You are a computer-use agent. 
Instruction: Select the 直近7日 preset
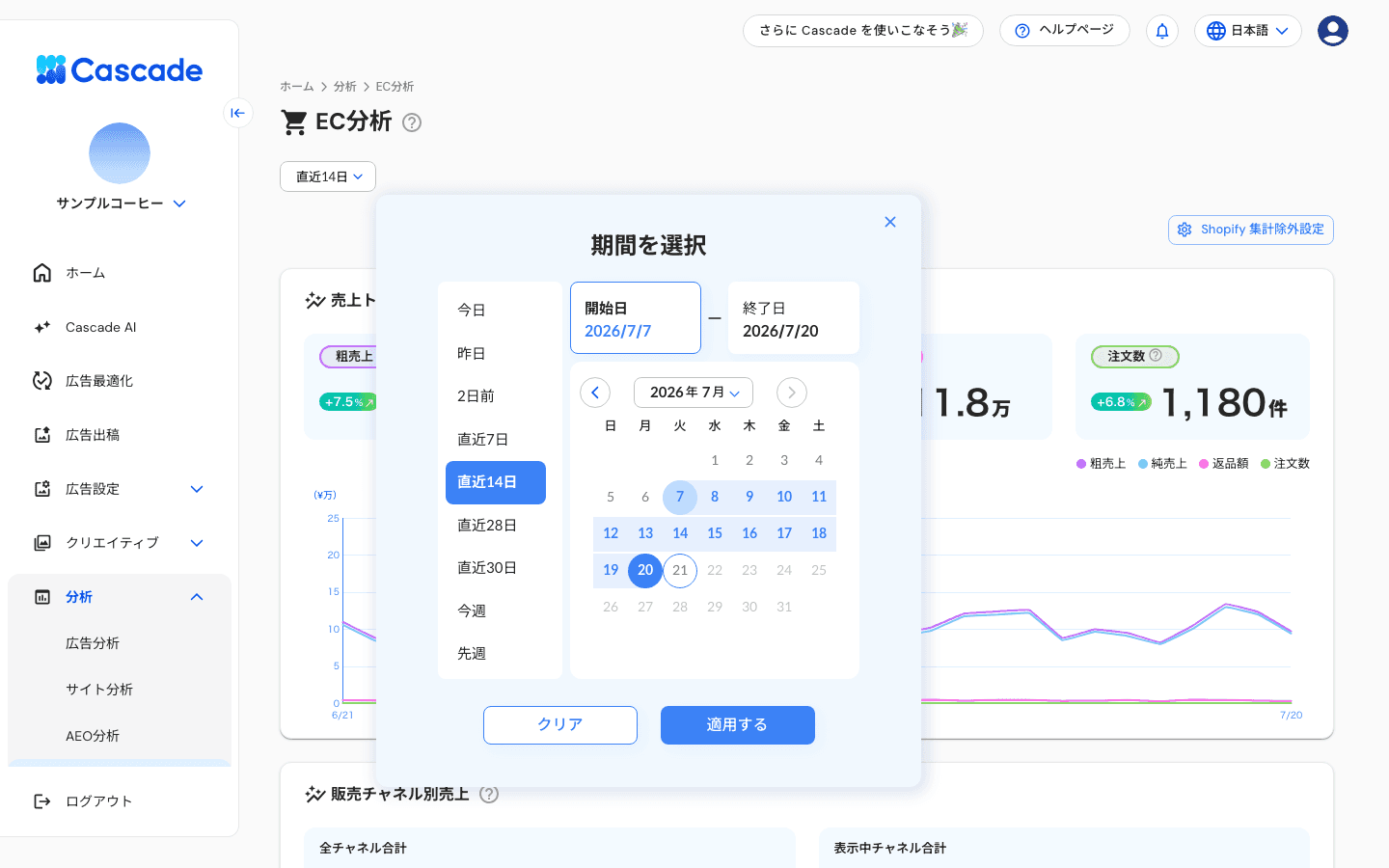pos(496,440)
